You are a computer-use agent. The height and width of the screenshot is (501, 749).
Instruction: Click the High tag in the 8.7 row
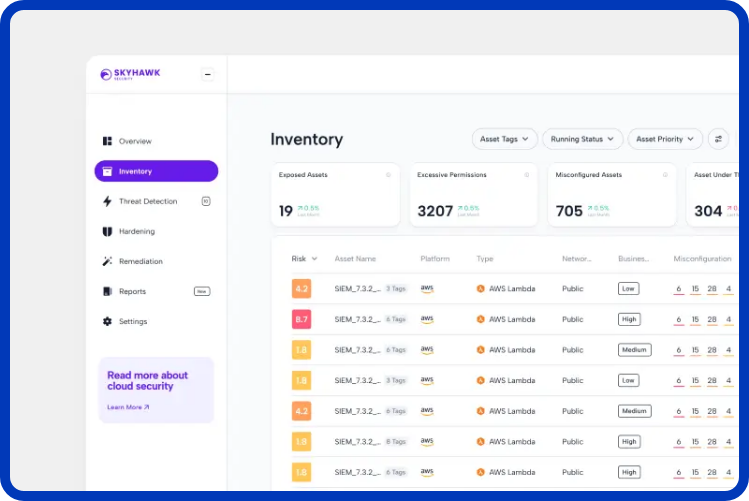(629, 320)
